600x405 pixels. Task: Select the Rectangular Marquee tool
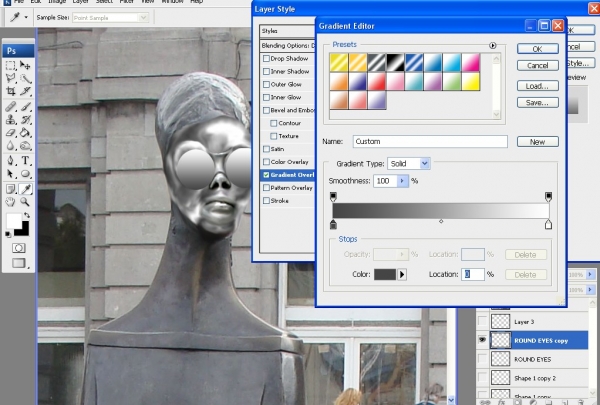click(11, 65)
